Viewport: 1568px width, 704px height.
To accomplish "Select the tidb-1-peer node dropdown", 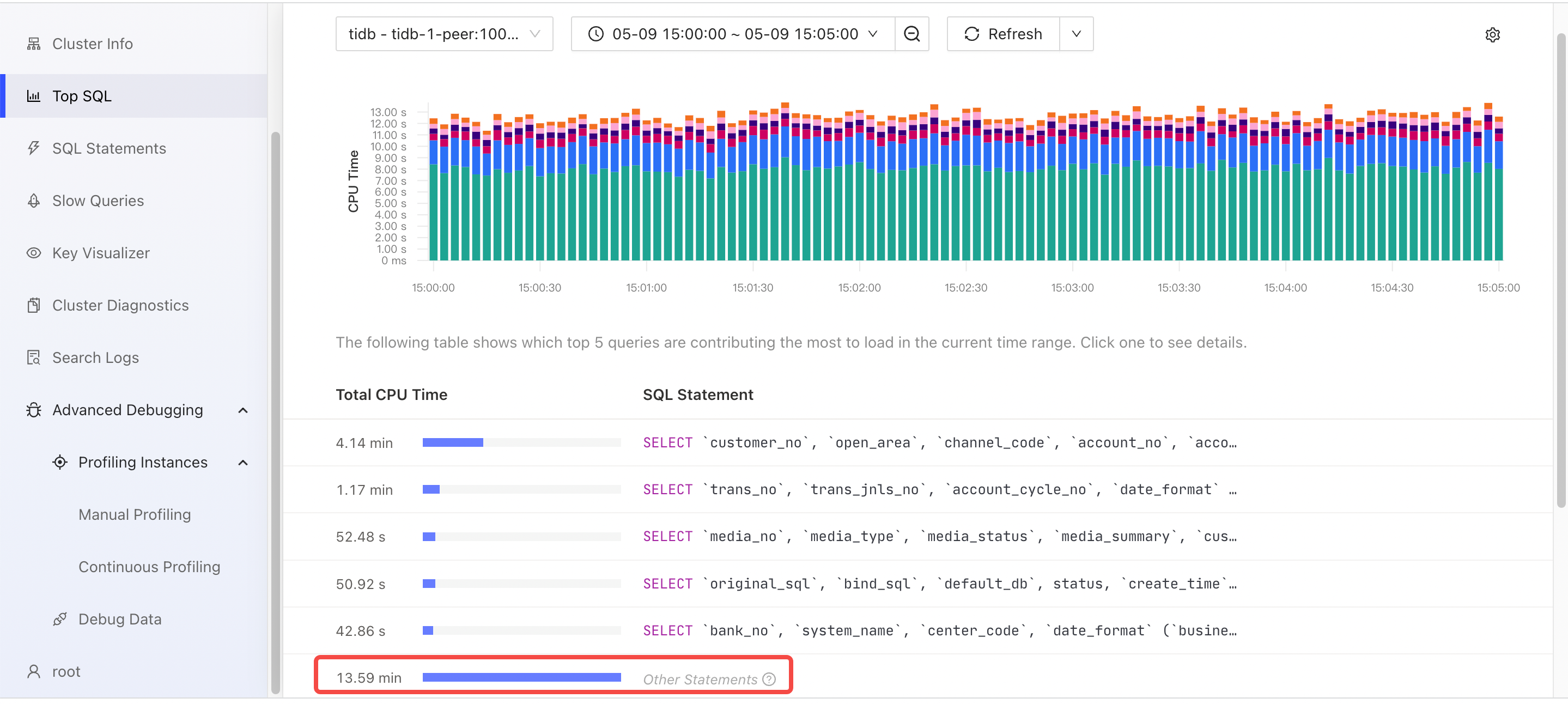I will pos(445,33).
